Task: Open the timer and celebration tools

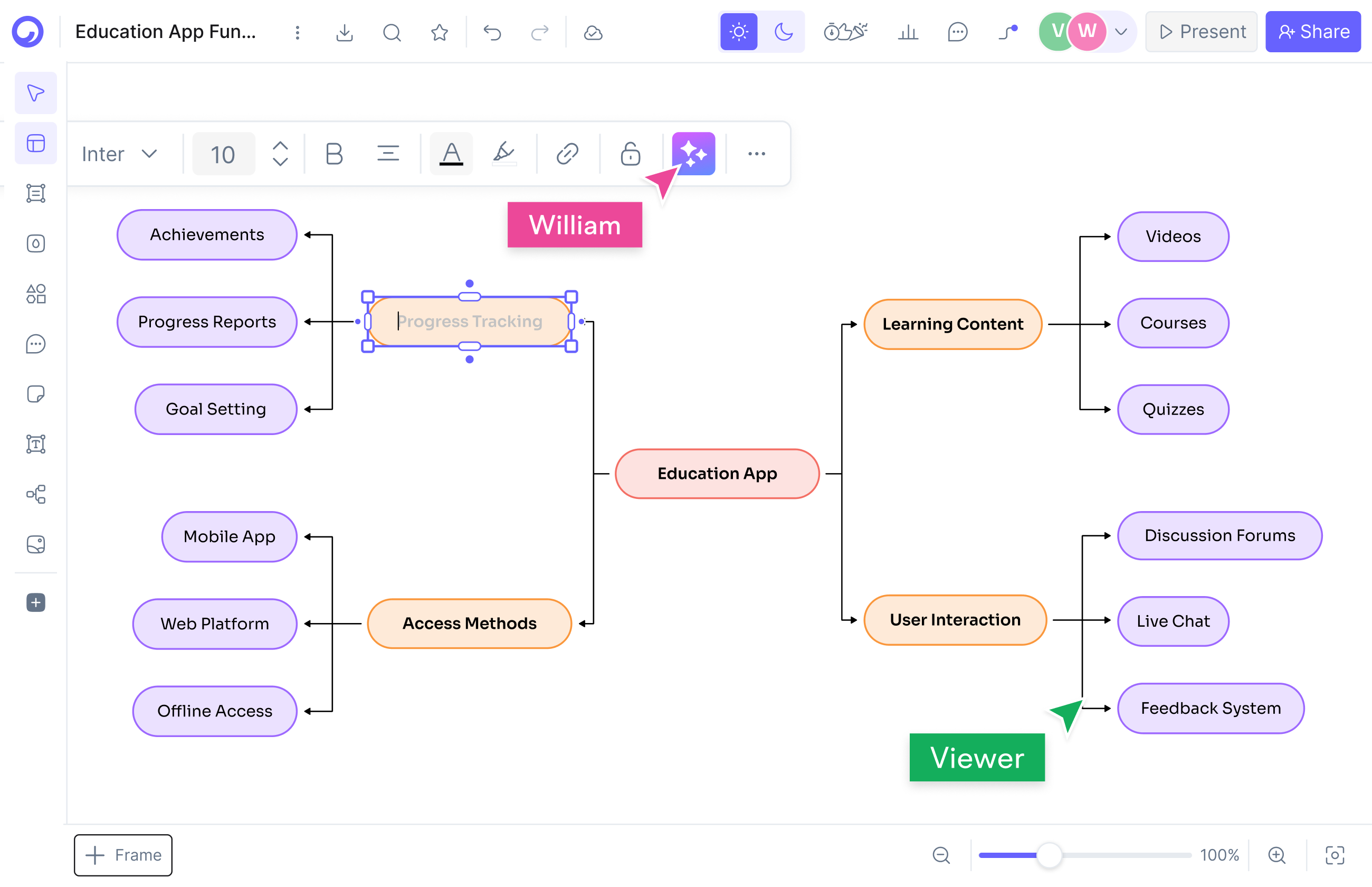Action: [x=845, y=32]
